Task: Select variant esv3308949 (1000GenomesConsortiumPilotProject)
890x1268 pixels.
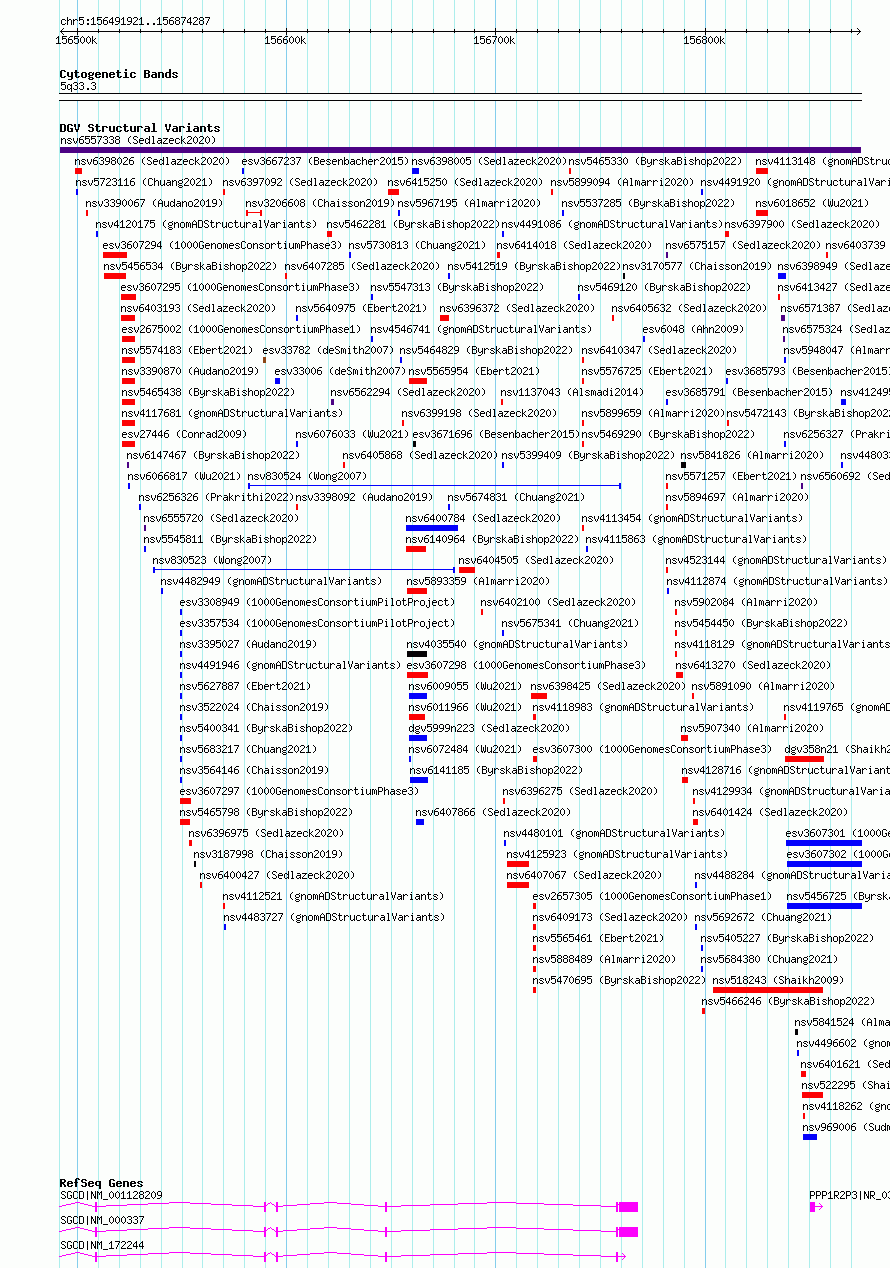Action: tap(317, 602)
